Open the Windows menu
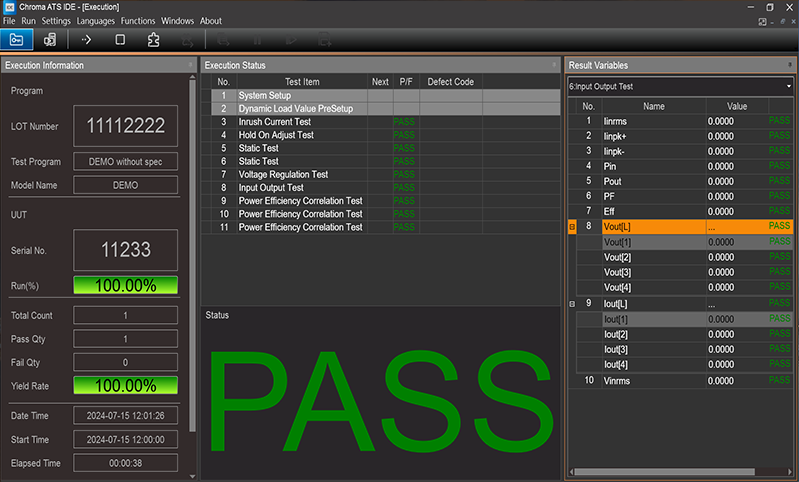 (177, 21)
